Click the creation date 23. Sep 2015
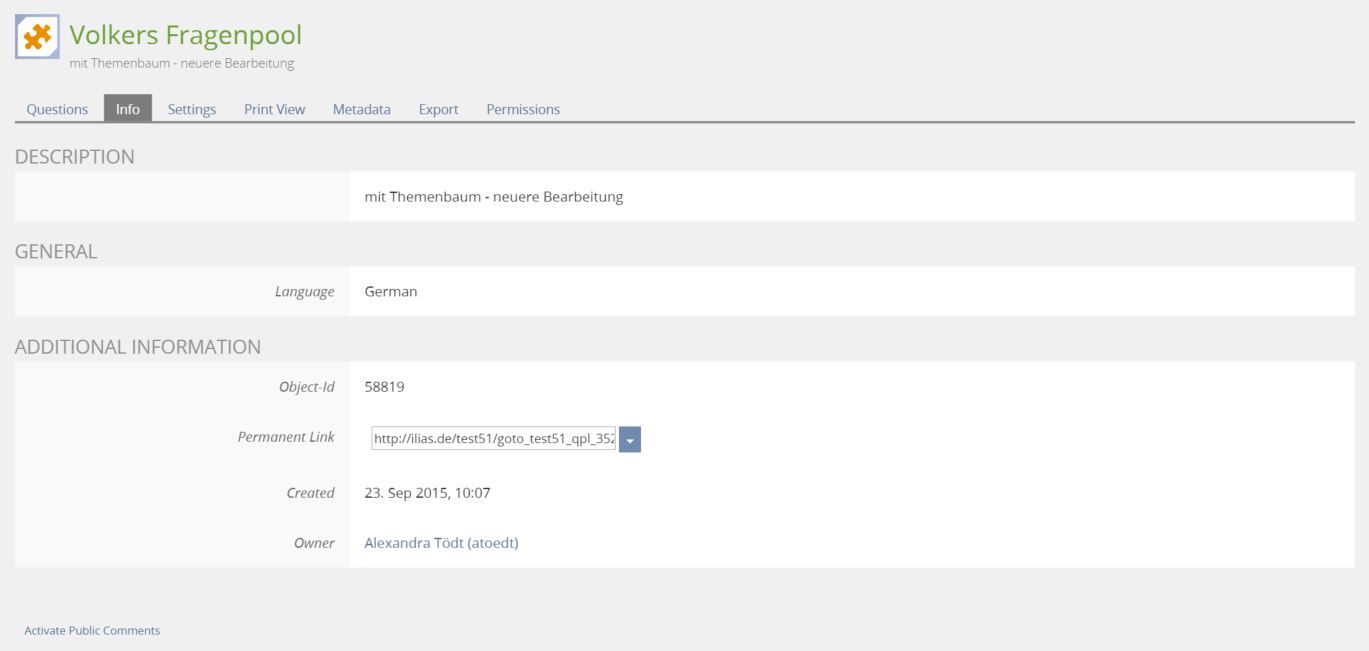 click(x=427, y=493)
